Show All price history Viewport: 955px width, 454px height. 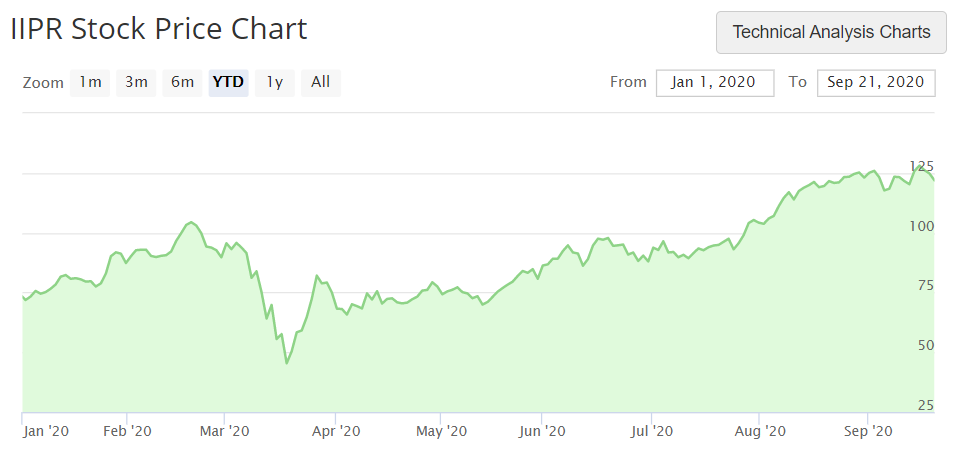320,82
